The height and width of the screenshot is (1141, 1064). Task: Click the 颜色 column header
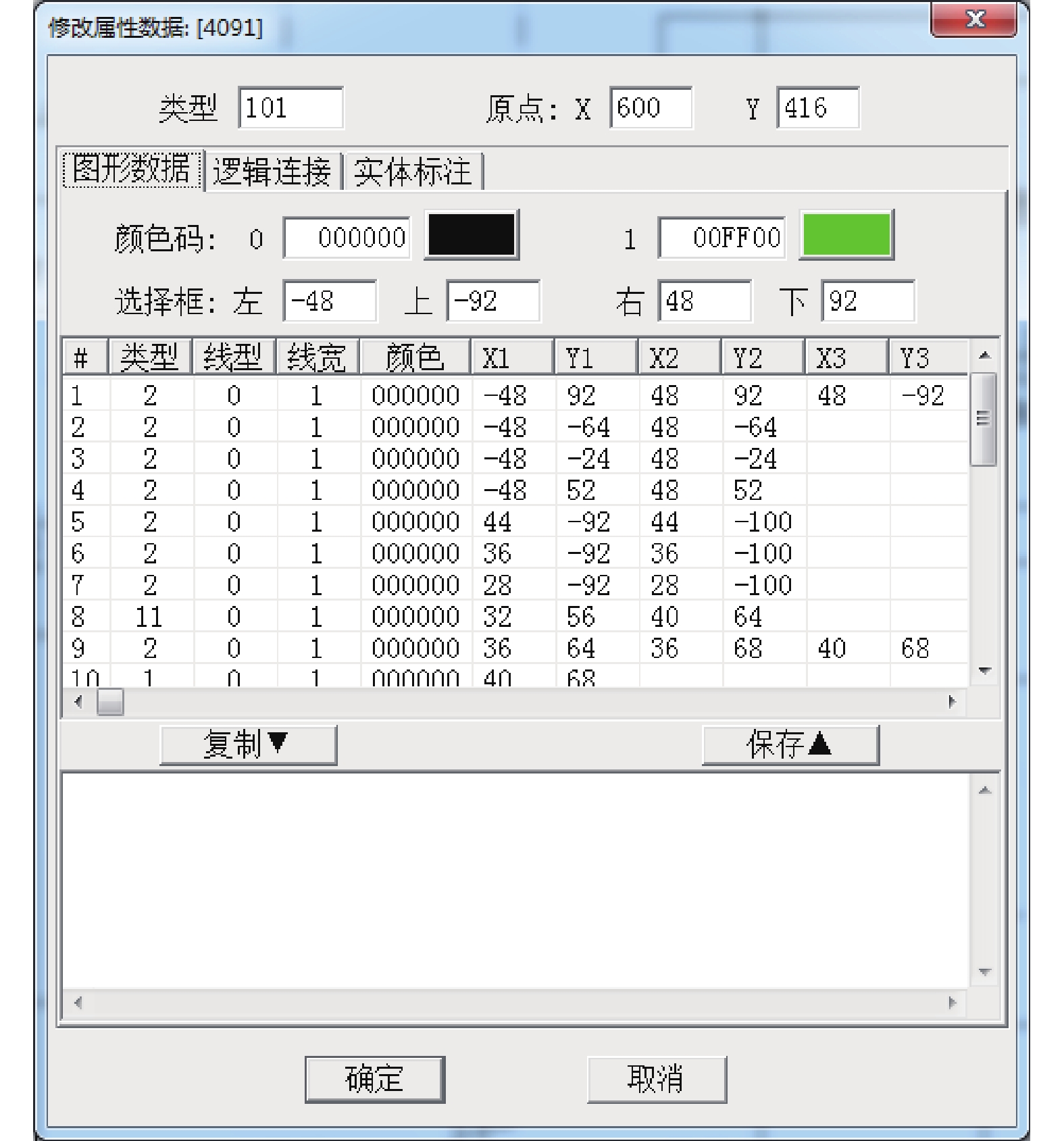click(x=415, y=357)
